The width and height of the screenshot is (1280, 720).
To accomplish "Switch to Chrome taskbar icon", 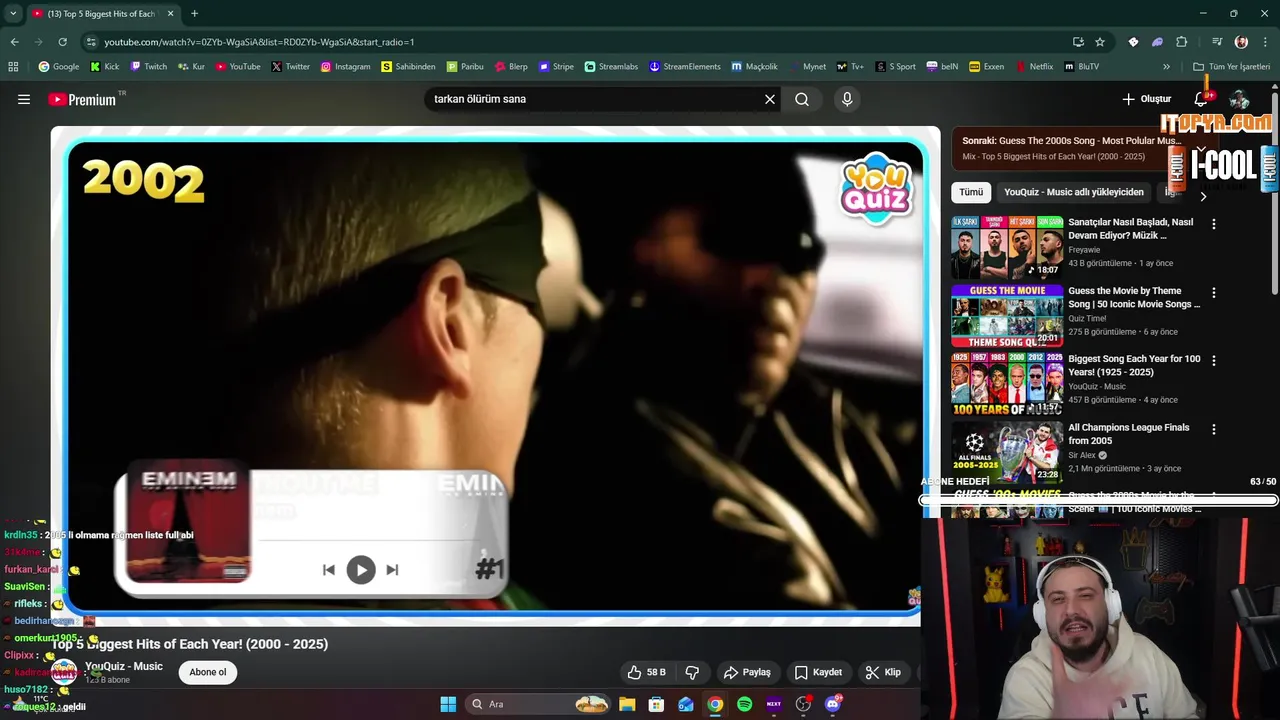I will coord(715,704).
